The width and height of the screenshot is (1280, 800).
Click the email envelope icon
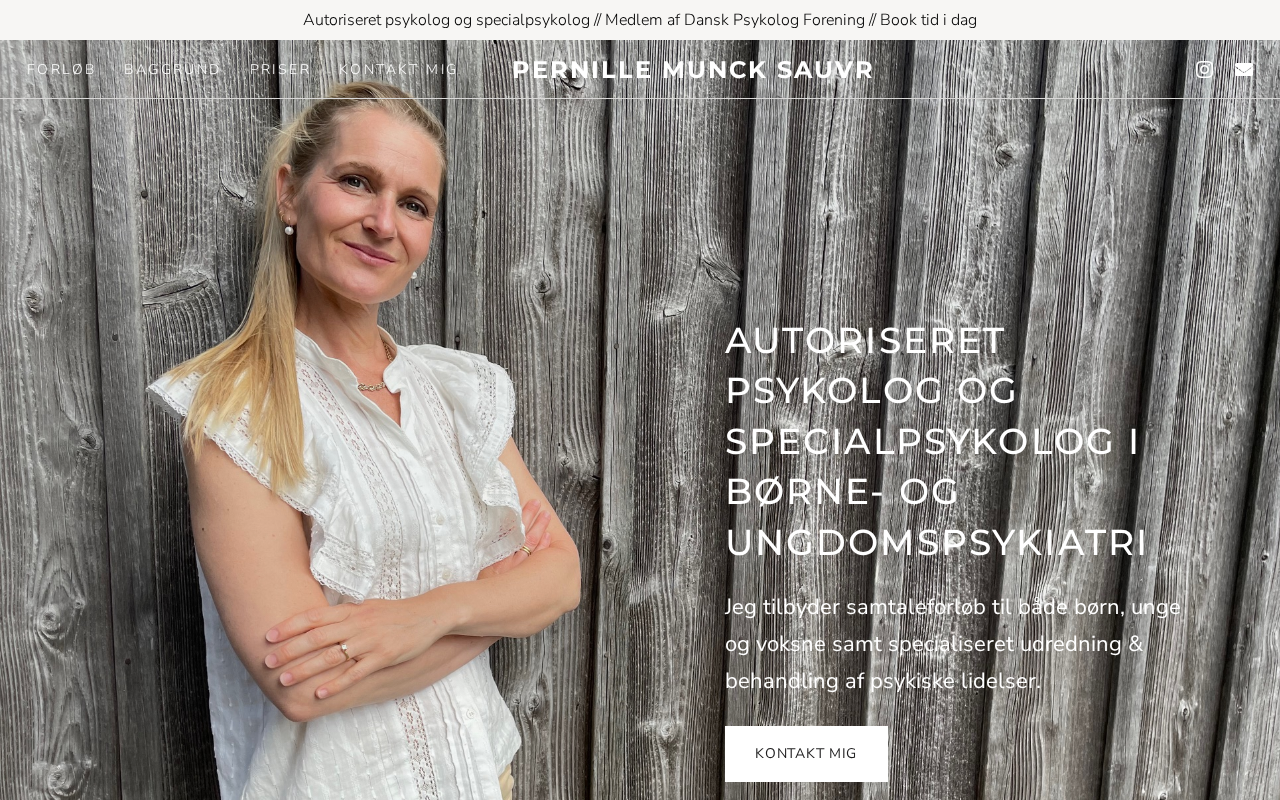pyautogui.click(x=1243, y=69)
